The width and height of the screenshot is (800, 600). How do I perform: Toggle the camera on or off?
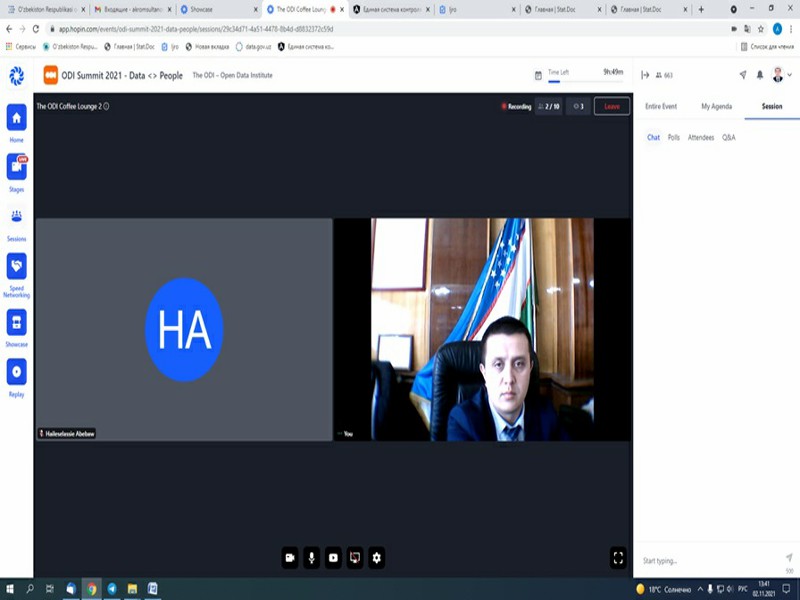pyautogui.click(x=290, y=558)
